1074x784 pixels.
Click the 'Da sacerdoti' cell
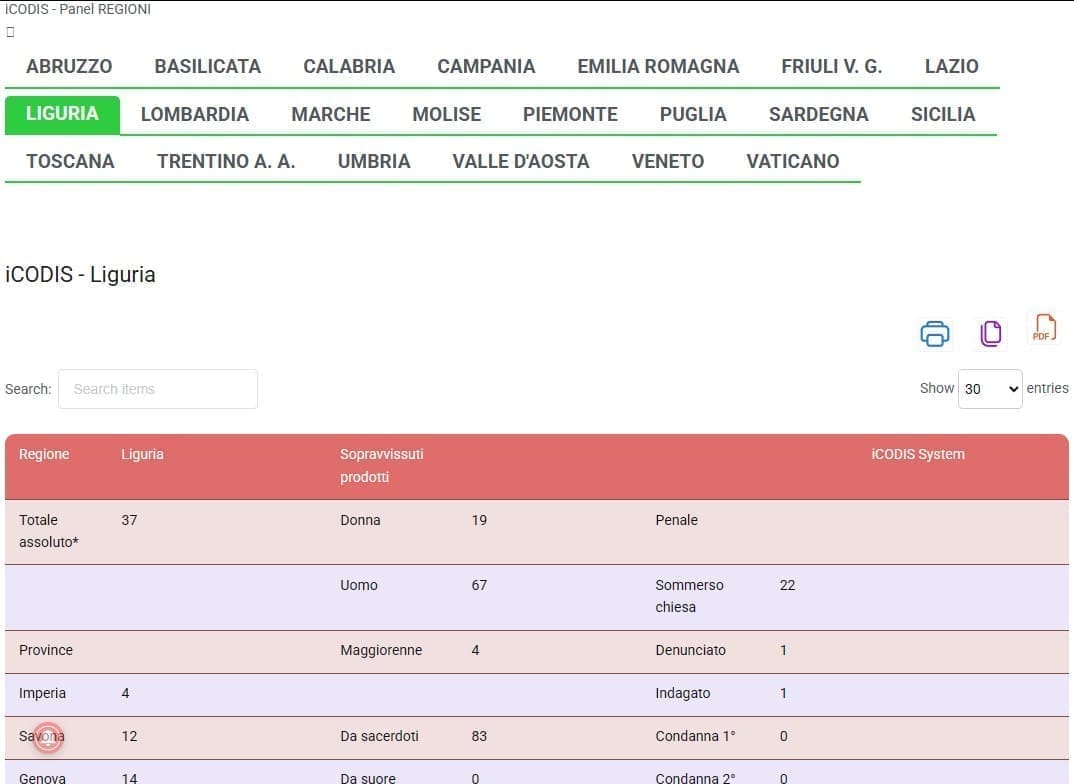(x=379, y=737)
